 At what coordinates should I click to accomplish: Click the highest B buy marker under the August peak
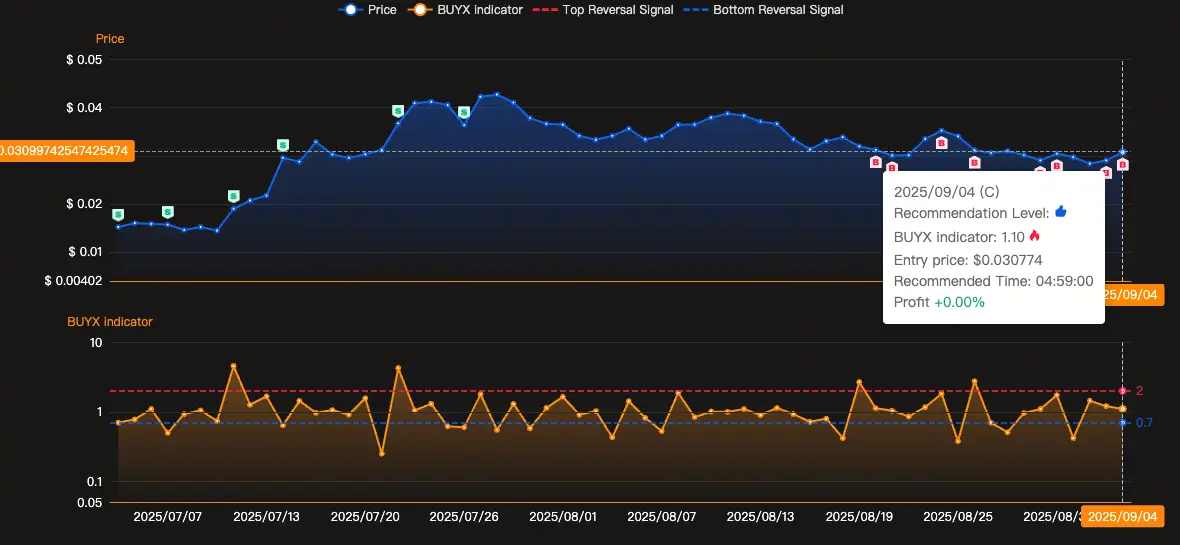[941, 142]
